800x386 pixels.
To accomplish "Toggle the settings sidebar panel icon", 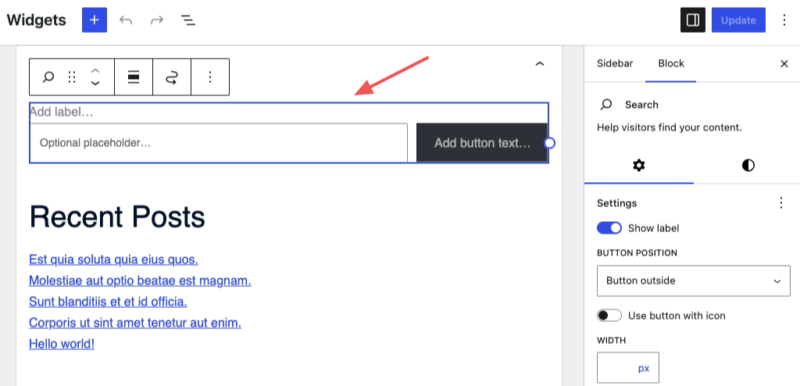I will [693, 20].
